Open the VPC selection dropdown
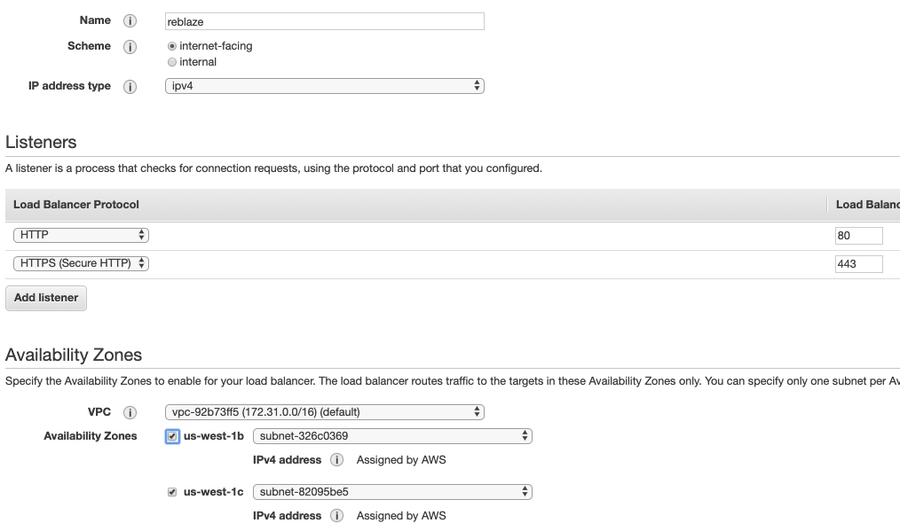Viewport: 900px width, 531px height. coord(324,412)
